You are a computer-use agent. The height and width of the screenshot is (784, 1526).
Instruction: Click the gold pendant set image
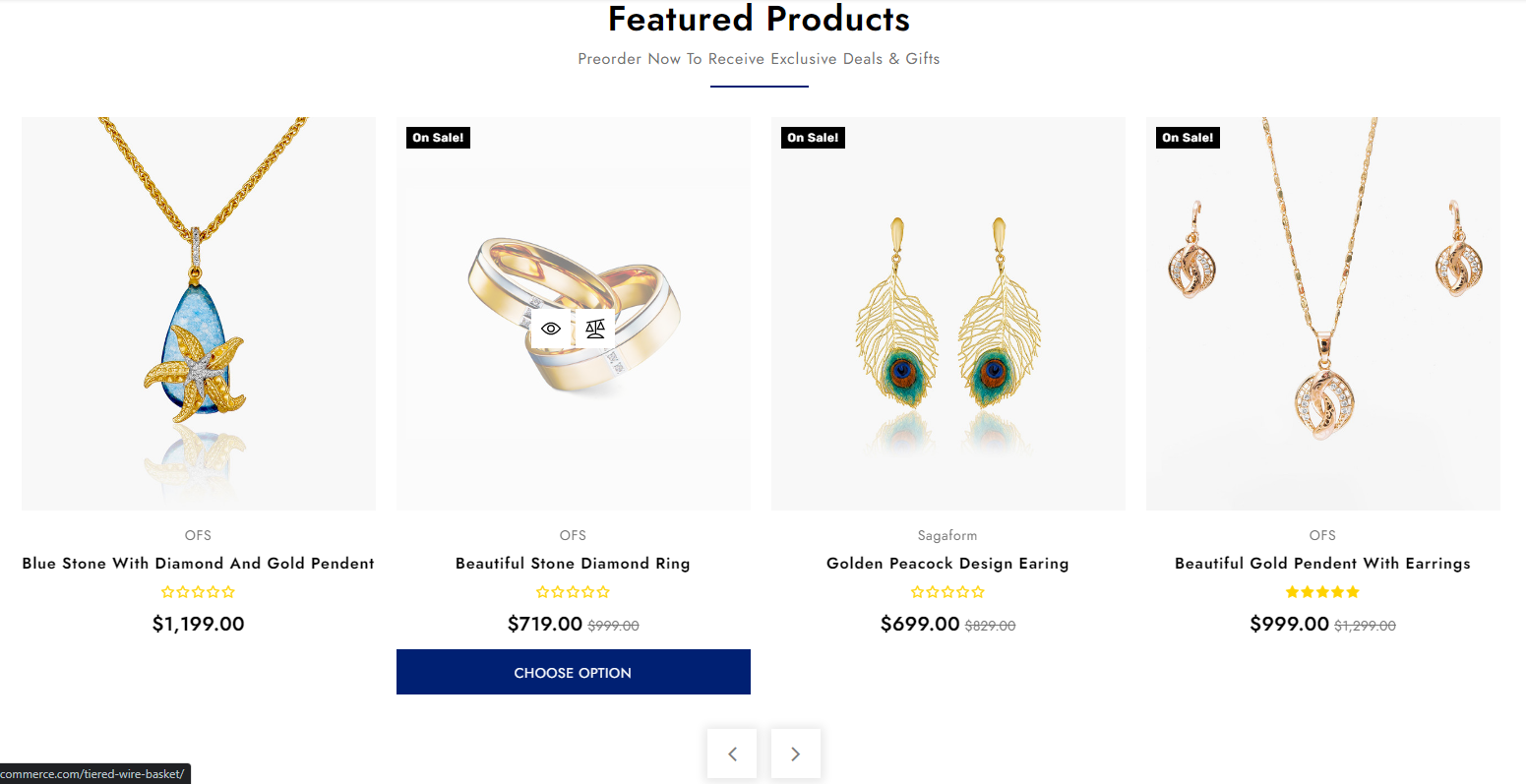pos(1322,315)
